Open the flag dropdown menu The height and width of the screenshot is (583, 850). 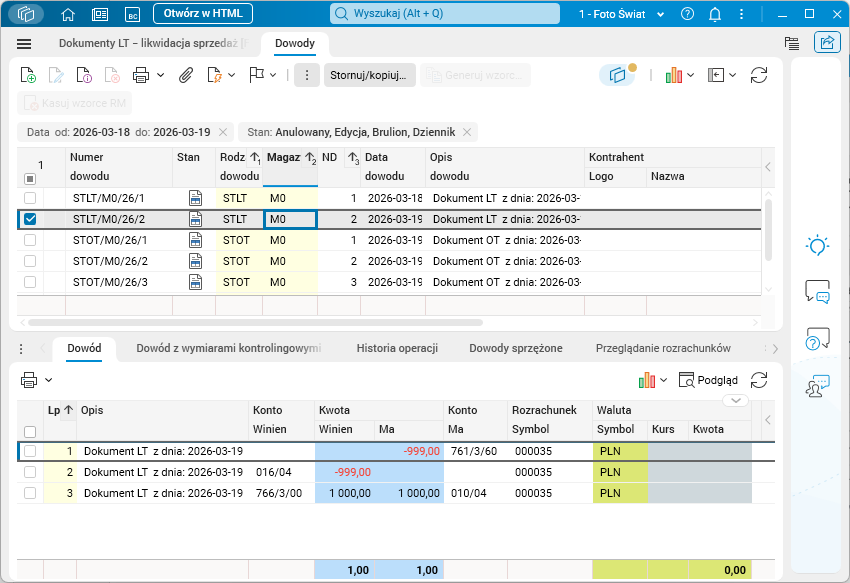[x=272, y=75]
